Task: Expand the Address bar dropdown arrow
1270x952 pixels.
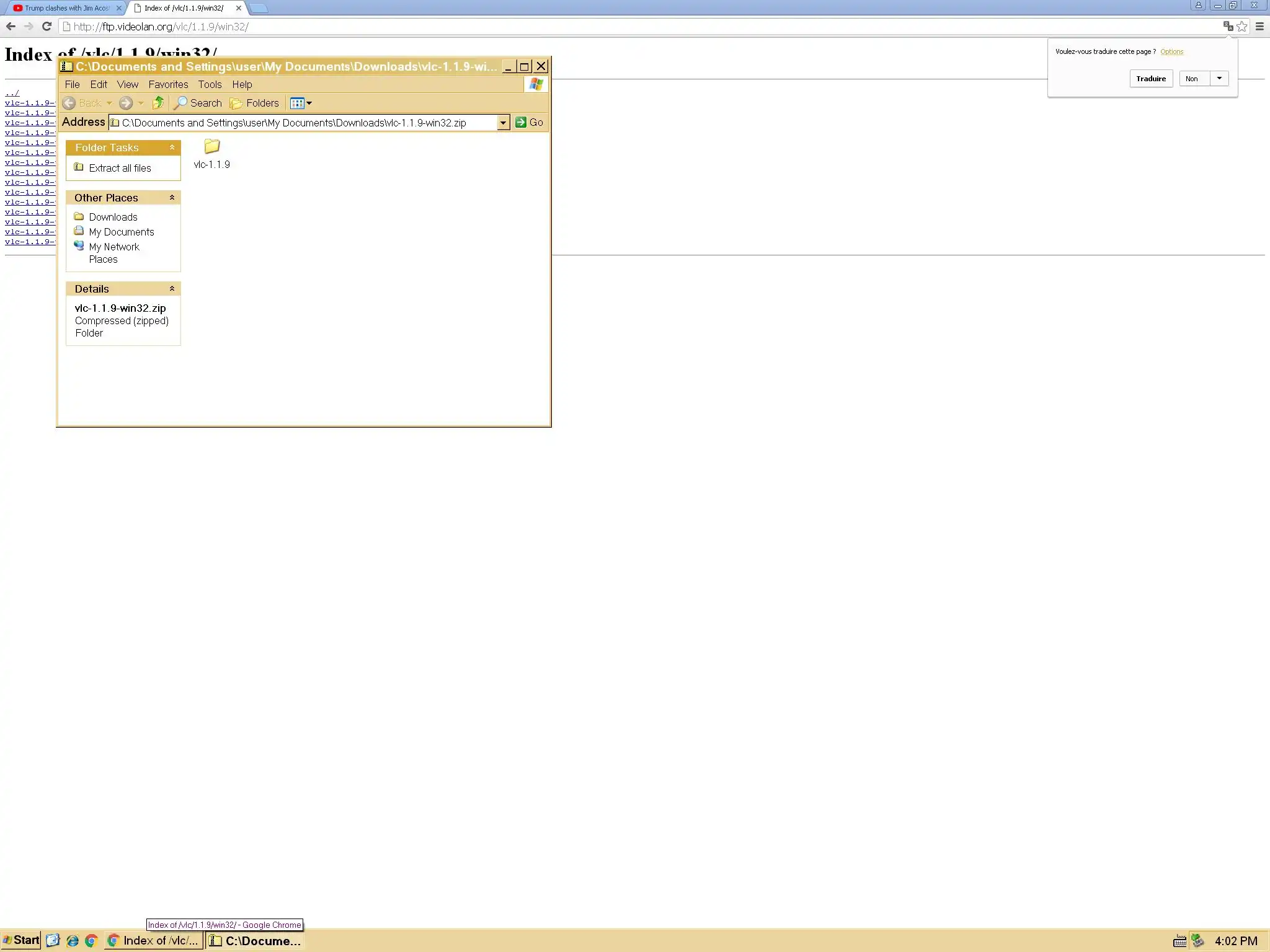Action: click(x=503, y=123)
